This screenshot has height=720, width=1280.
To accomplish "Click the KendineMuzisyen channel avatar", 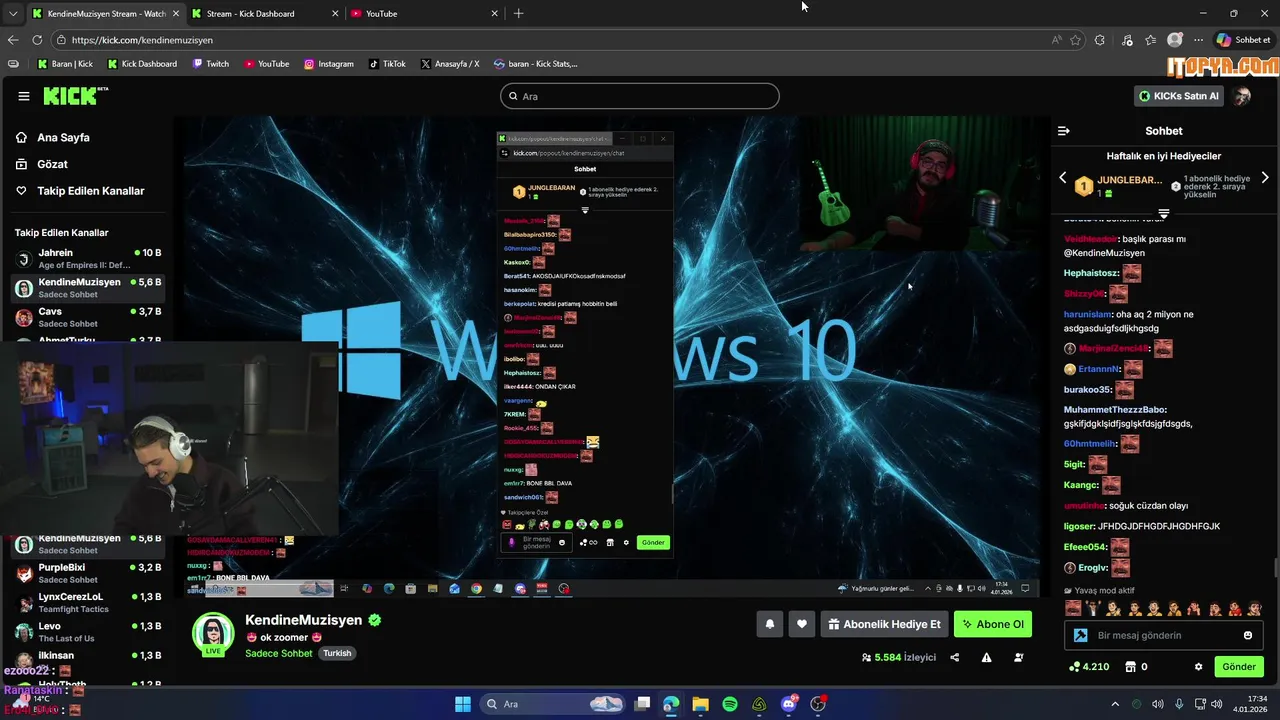I will click(212, 633).
